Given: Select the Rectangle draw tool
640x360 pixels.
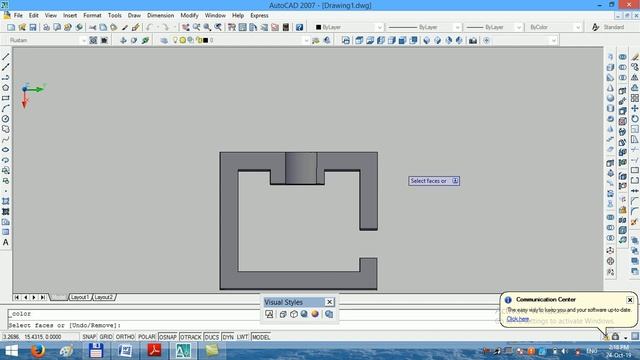Looking at the screenshot, I should (x=6, y=98).
